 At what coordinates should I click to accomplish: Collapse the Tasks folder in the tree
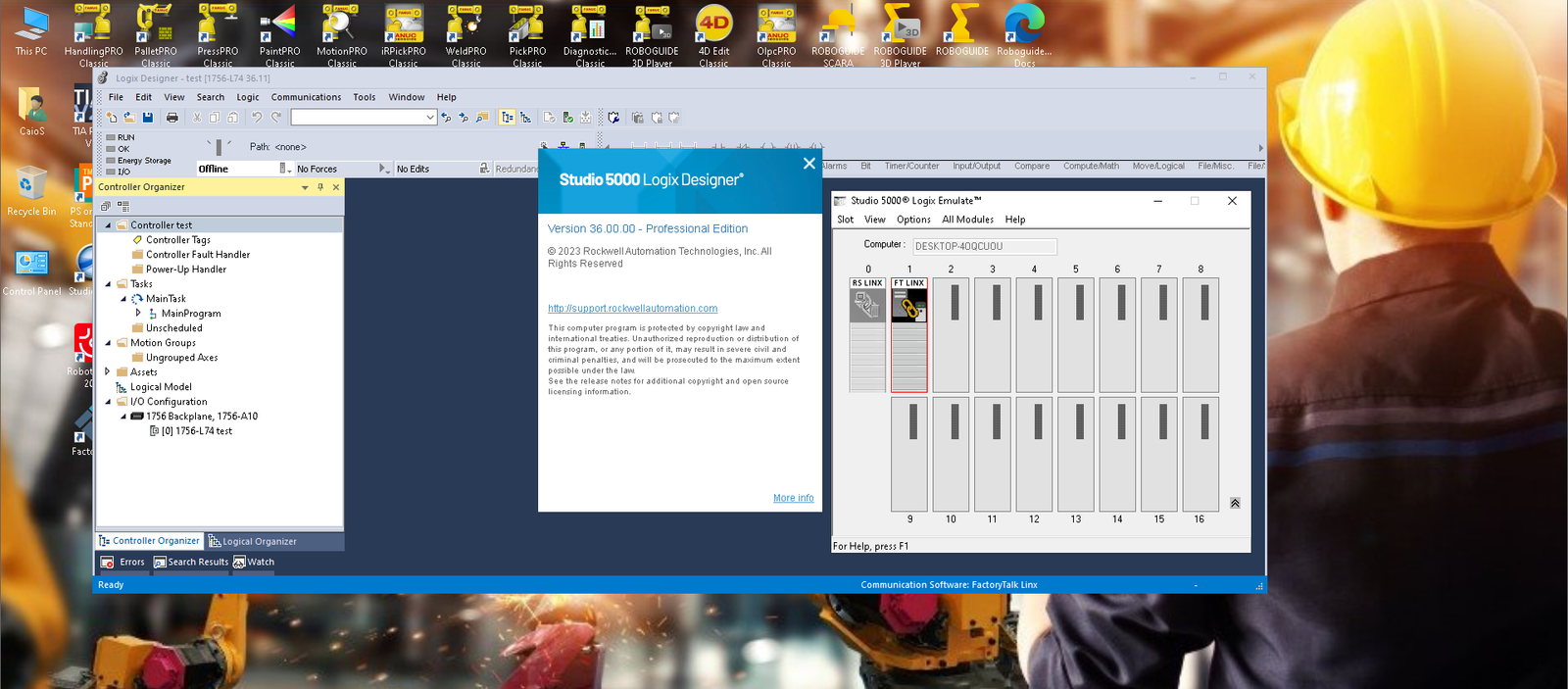(x=108, y=284)
